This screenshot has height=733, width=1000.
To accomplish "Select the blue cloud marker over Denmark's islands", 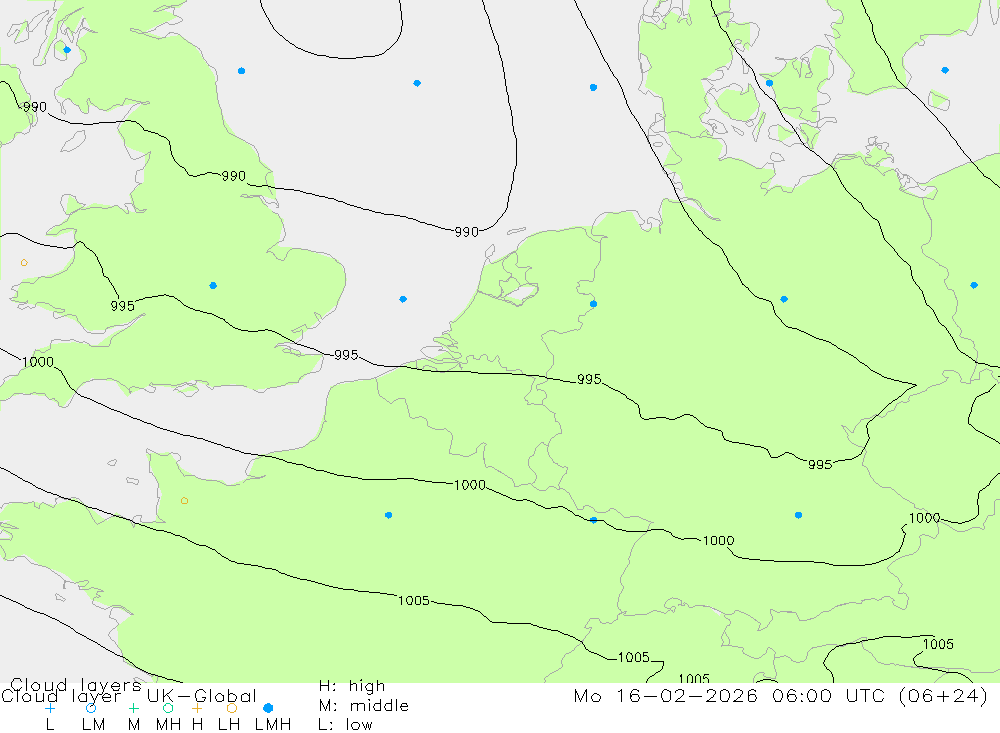I will coord(769,83).
